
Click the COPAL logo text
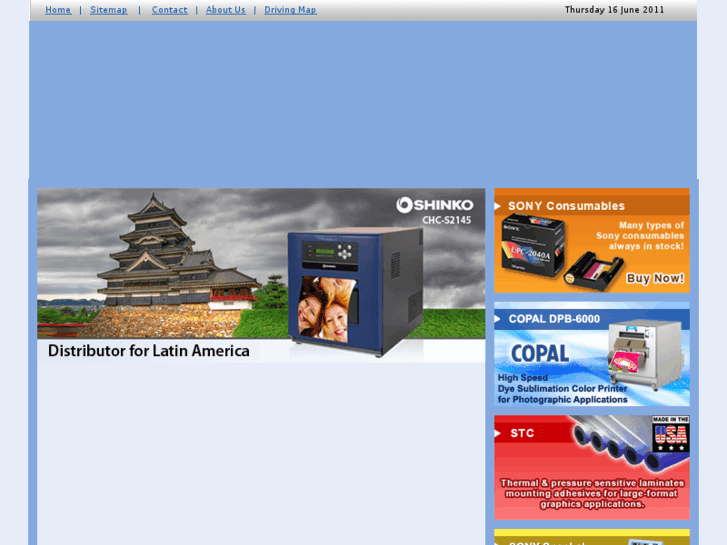pos(540,354)
